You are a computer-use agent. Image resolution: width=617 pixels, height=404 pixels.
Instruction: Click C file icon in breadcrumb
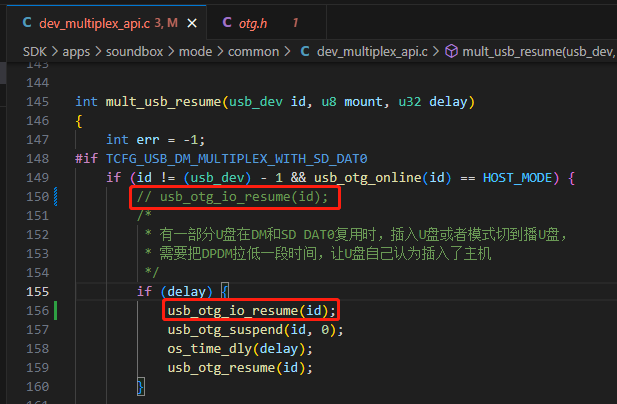point(305,51)
